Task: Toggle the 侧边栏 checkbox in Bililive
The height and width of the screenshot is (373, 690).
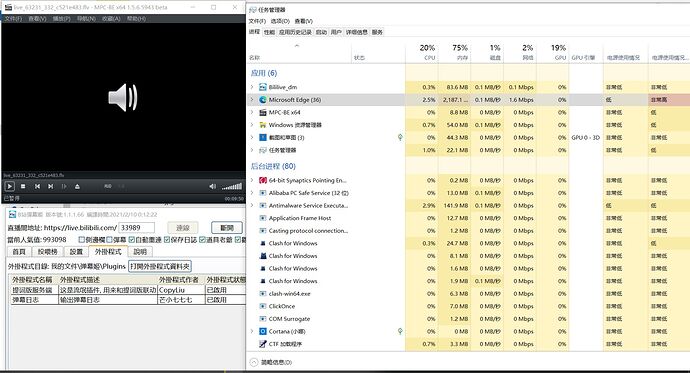Action: click(x=81, y=240)
